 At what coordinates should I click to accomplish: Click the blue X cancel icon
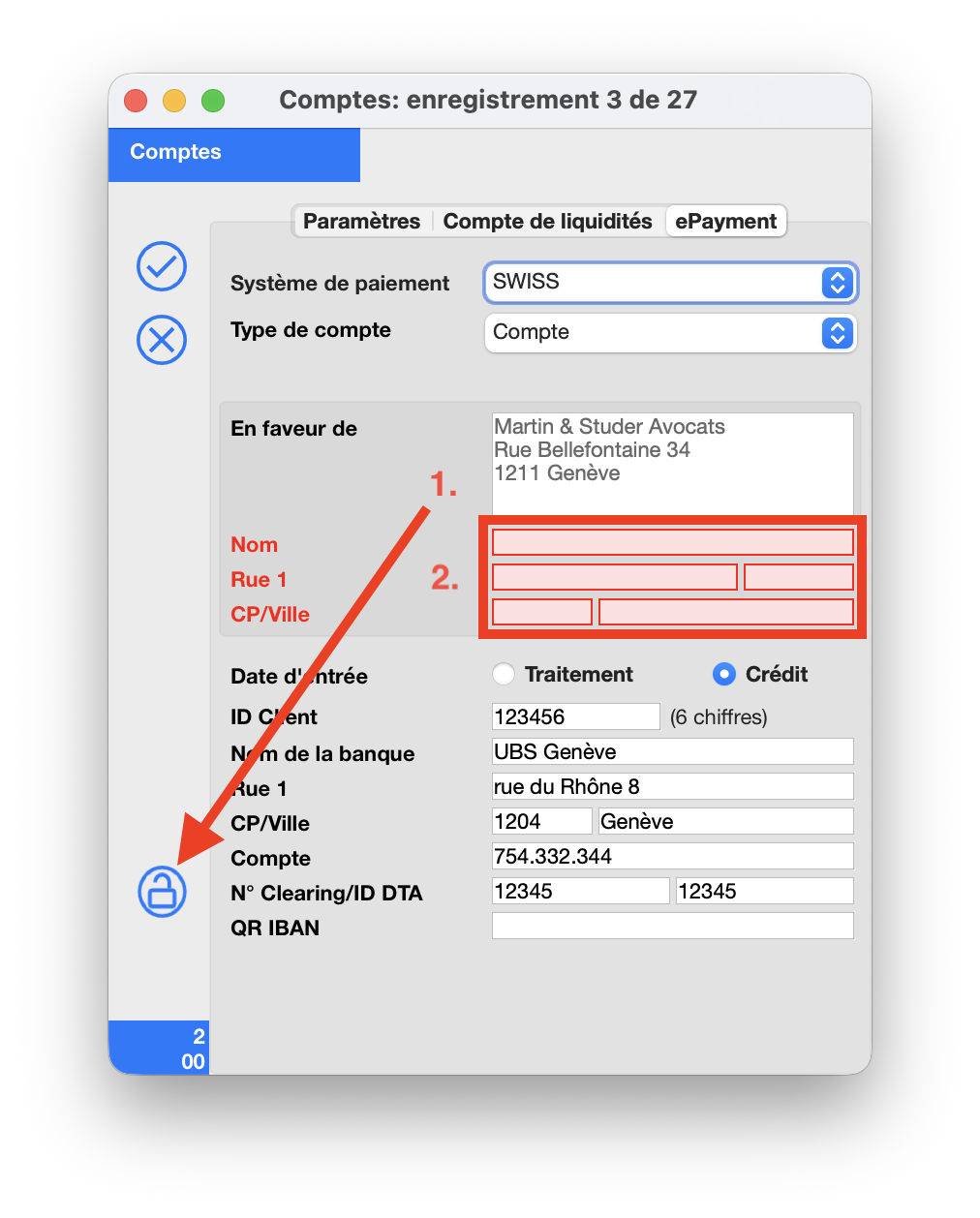coord(162,340)
